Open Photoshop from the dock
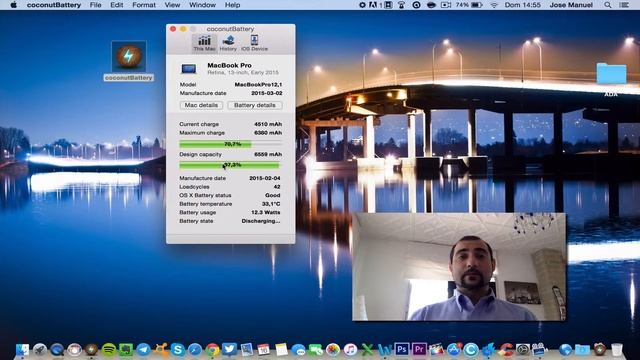 [402, 349]
